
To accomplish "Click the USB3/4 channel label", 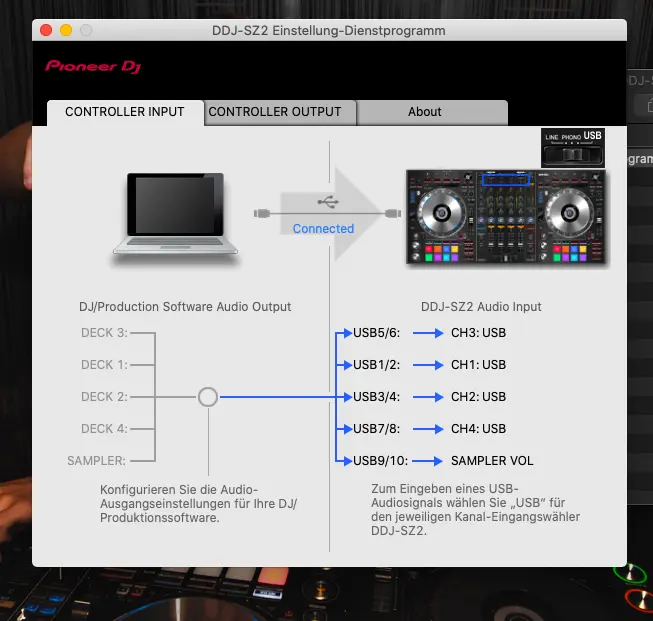I will [x=376, y=397].
